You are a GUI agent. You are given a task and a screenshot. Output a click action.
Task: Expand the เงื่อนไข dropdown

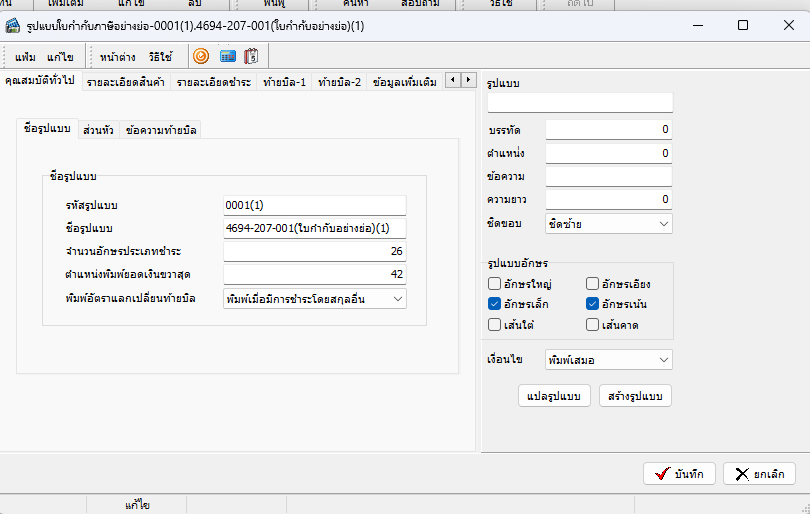point(609,359)
